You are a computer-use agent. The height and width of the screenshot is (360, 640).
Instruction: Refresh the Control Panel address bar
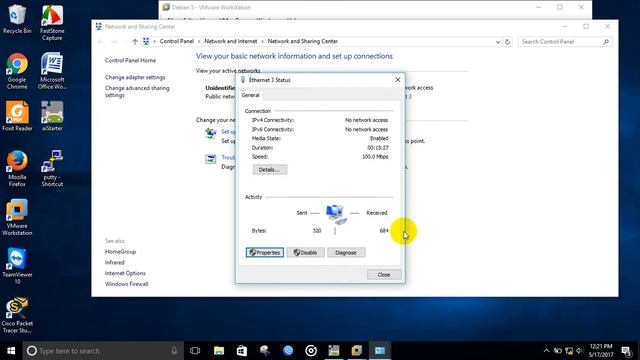click(507, 42)
